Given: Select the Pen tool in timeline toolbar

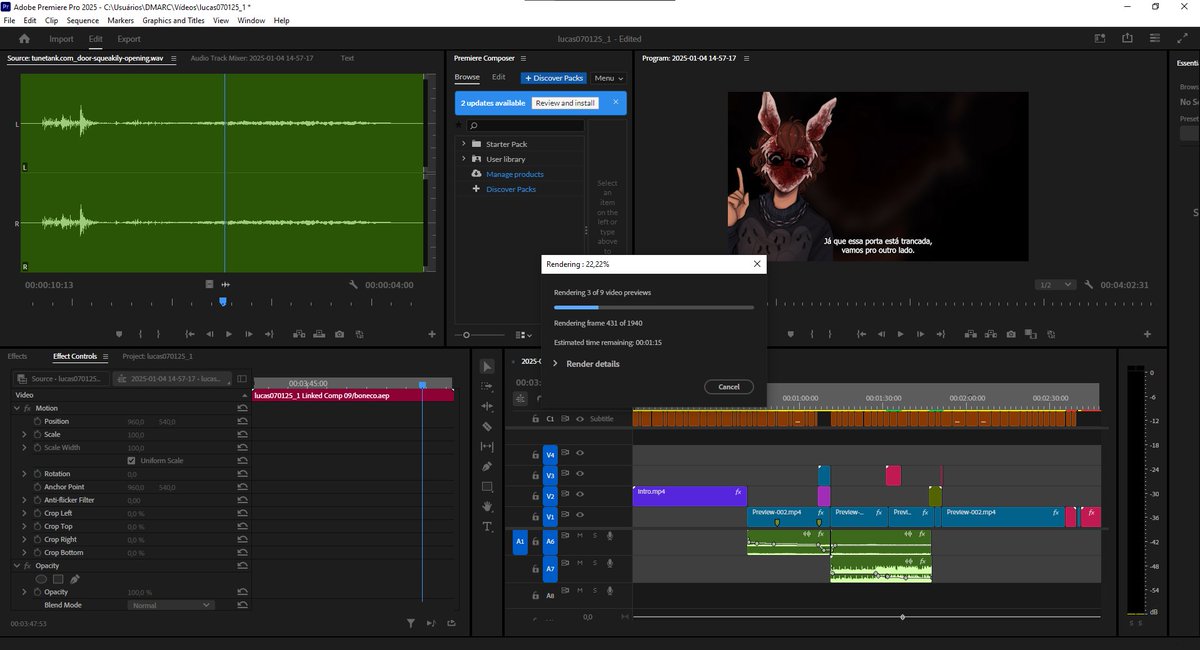Looking at the screenshot, I should click(488, 467).
